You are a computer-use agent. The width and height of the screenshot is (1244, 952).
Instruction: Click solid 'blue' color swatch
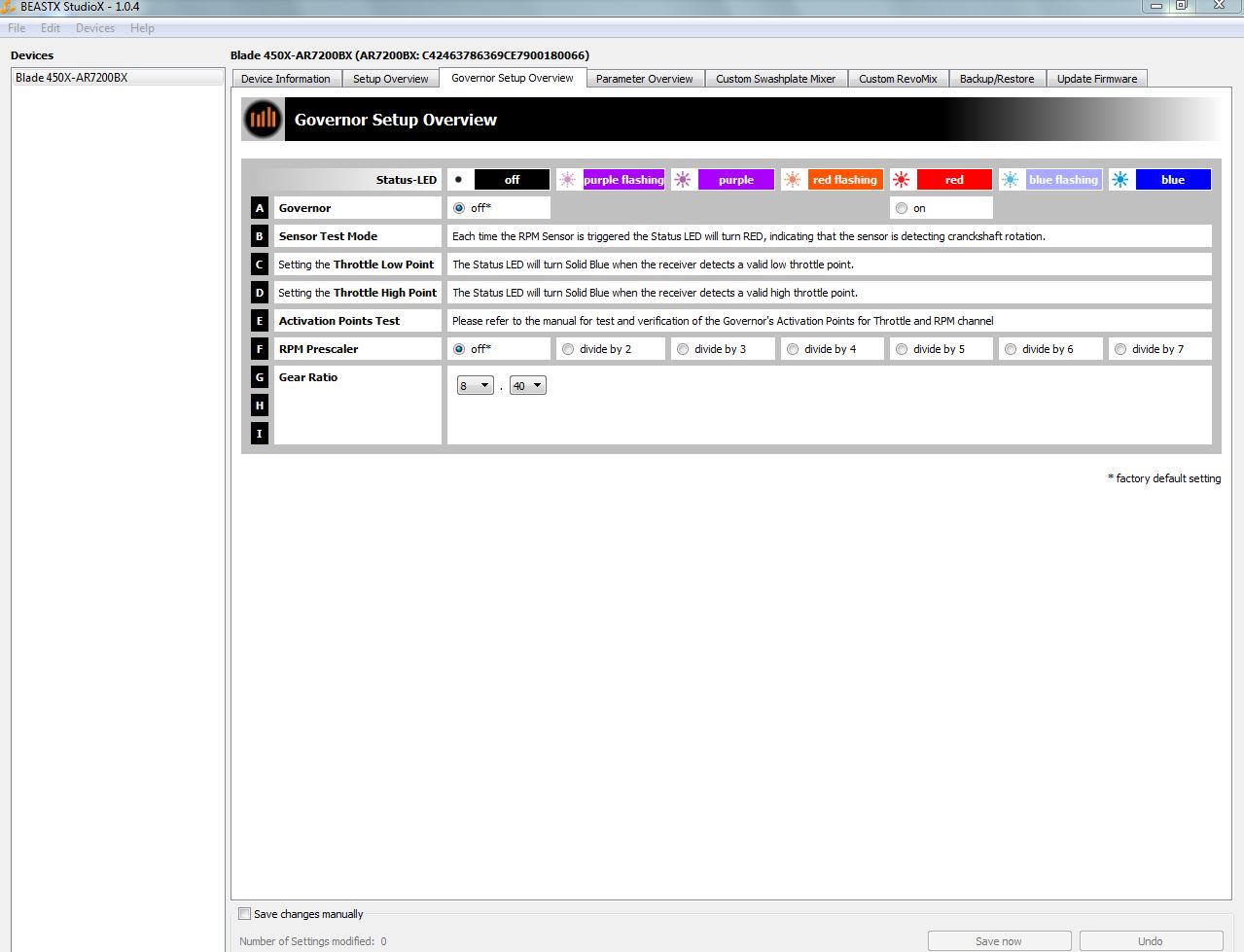1173,180
